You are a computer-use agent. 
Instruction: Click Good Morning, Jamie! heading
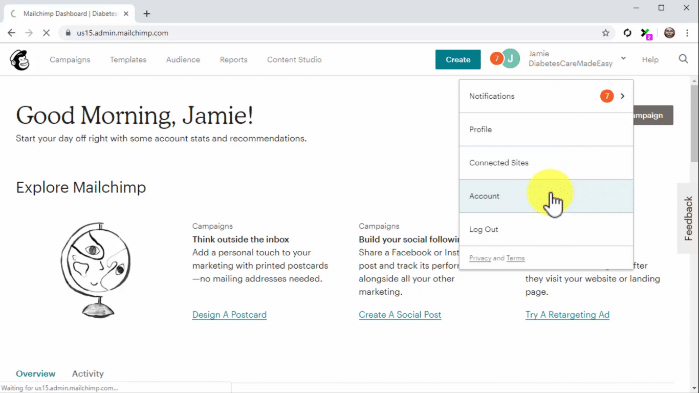[135, 116]
